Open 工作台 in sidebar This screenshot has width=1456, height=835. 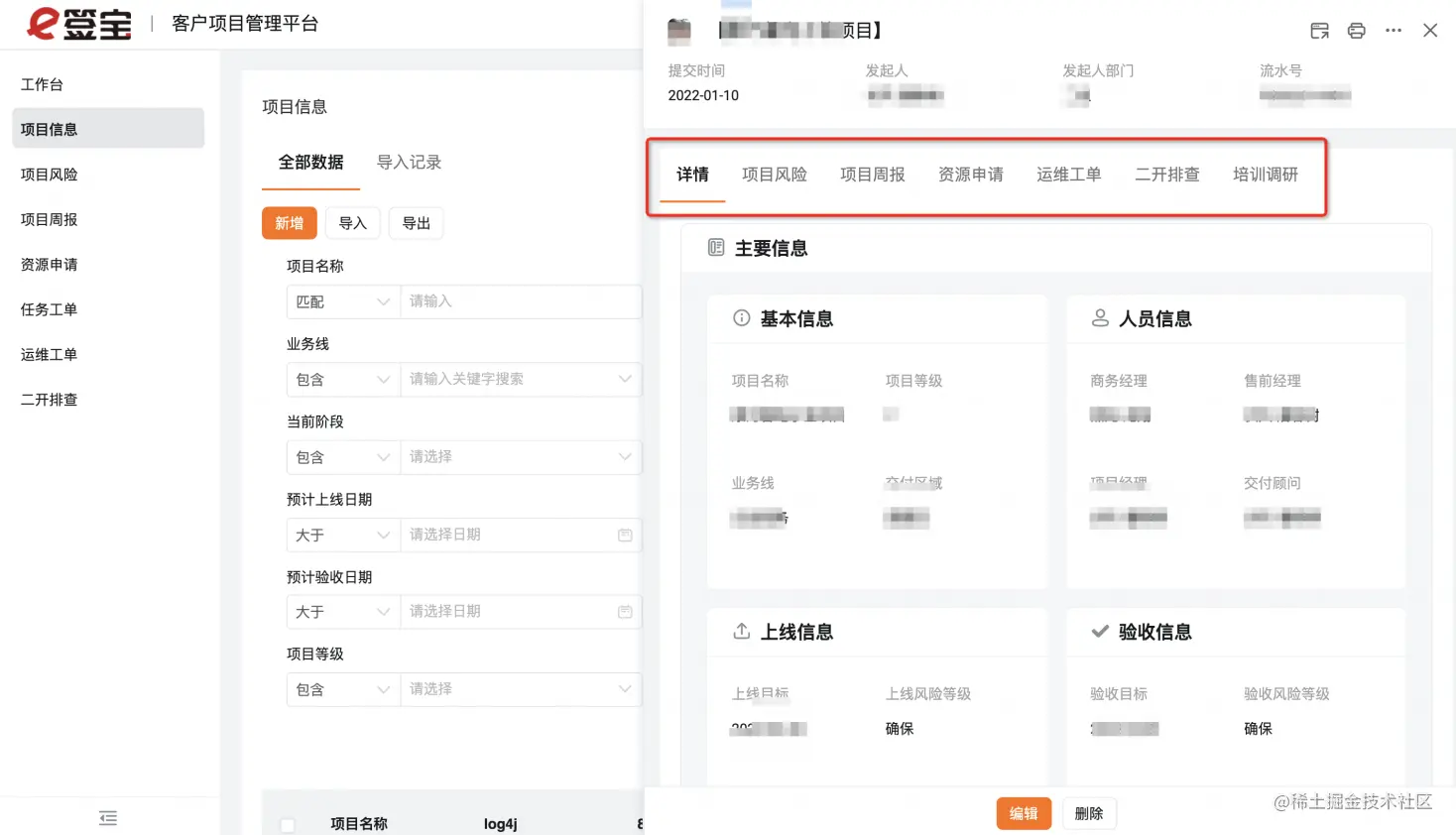coord(108,84)
